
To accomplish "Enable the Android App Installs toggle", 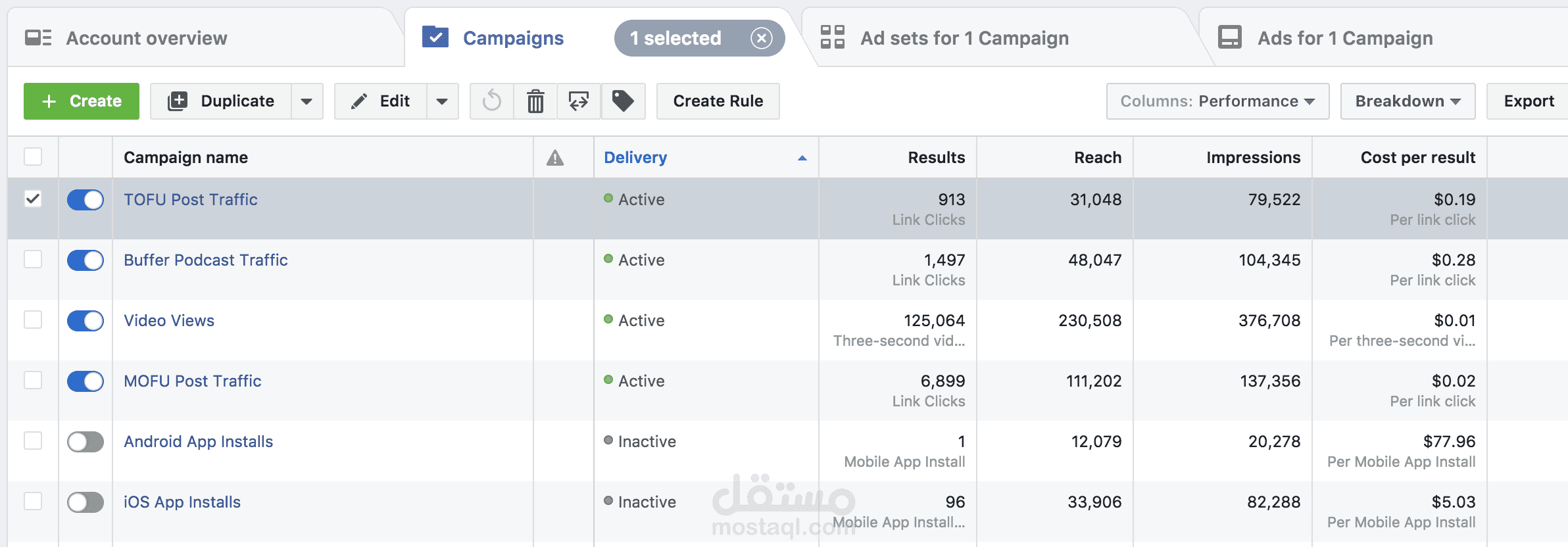I will (x=86, y=442).
